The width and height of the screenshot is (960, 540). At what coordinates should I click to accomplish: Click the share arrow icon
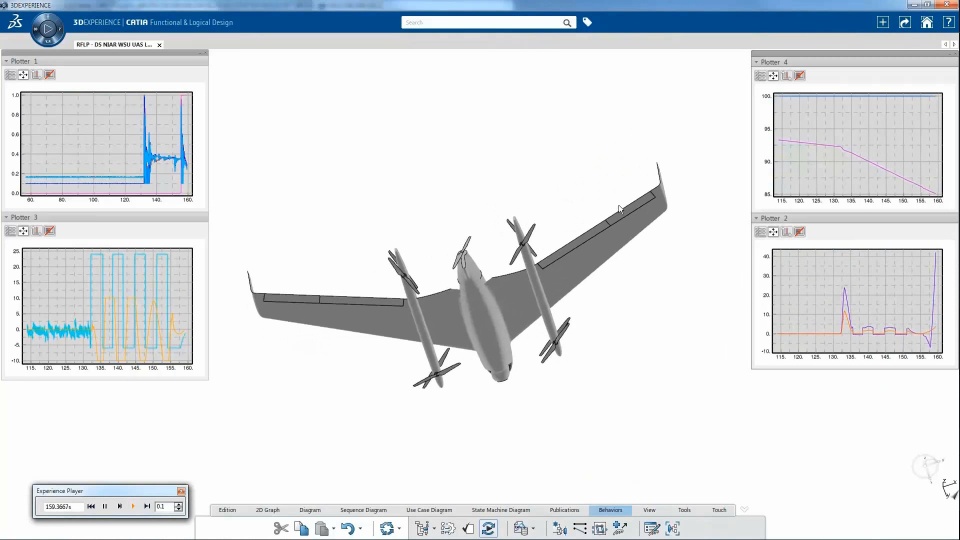(x=904, y=22)
